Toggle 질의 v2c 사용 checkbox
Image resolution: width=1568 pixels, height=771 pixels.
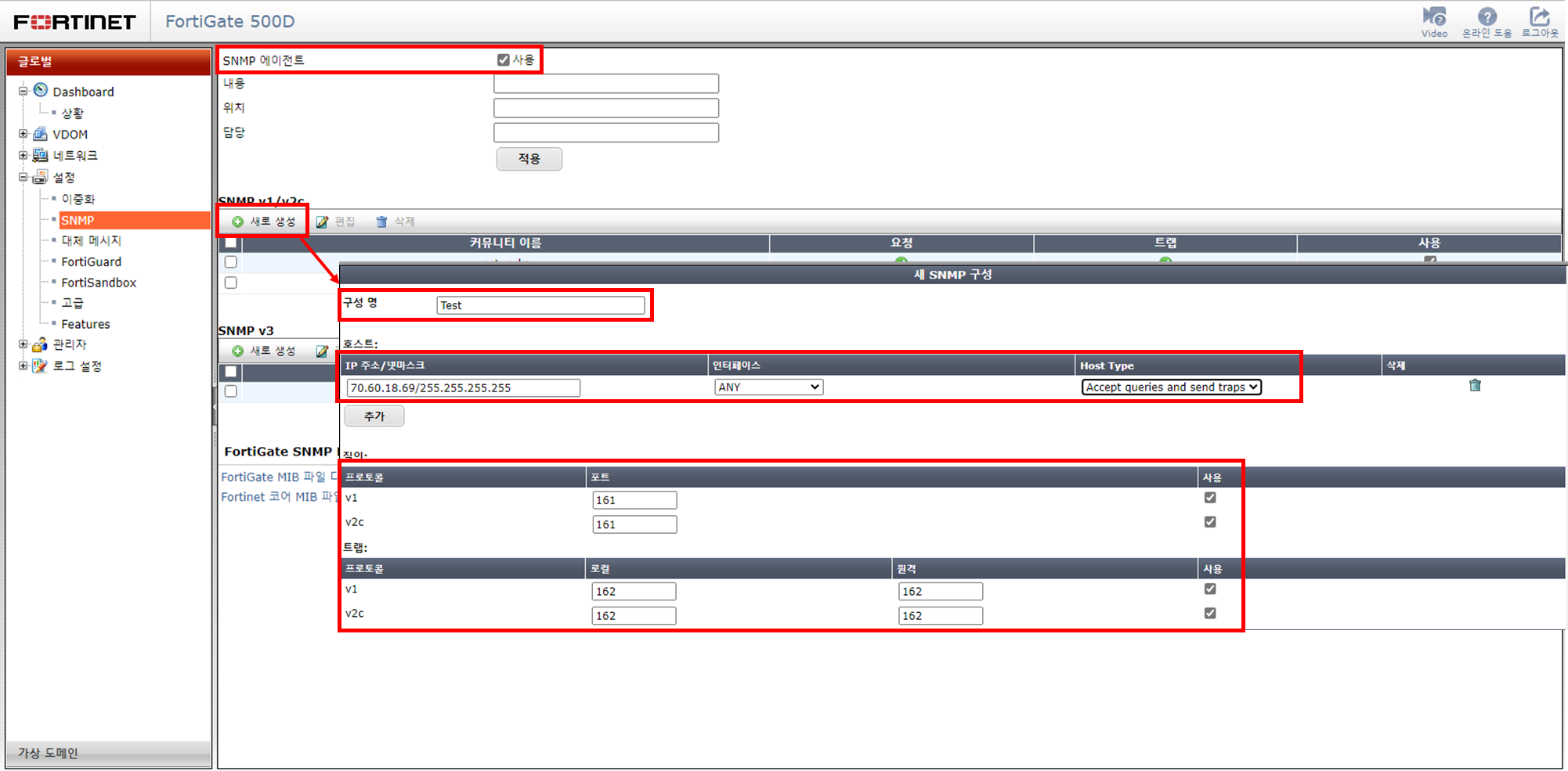coord(1210,521)
